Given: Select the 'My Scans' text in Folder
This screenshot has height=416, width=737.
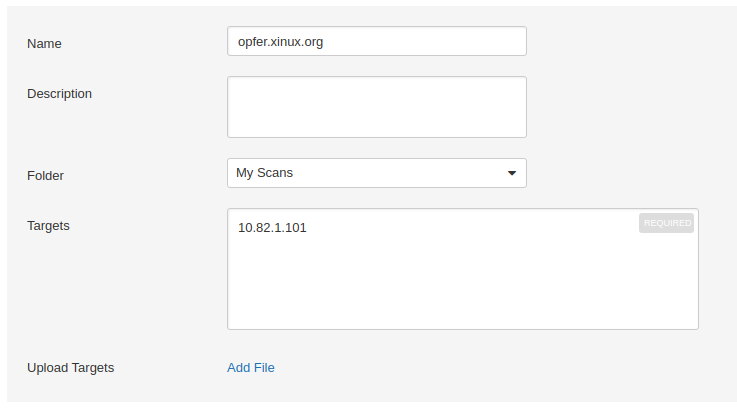Looking at the screenshot, I should (264, 173).
